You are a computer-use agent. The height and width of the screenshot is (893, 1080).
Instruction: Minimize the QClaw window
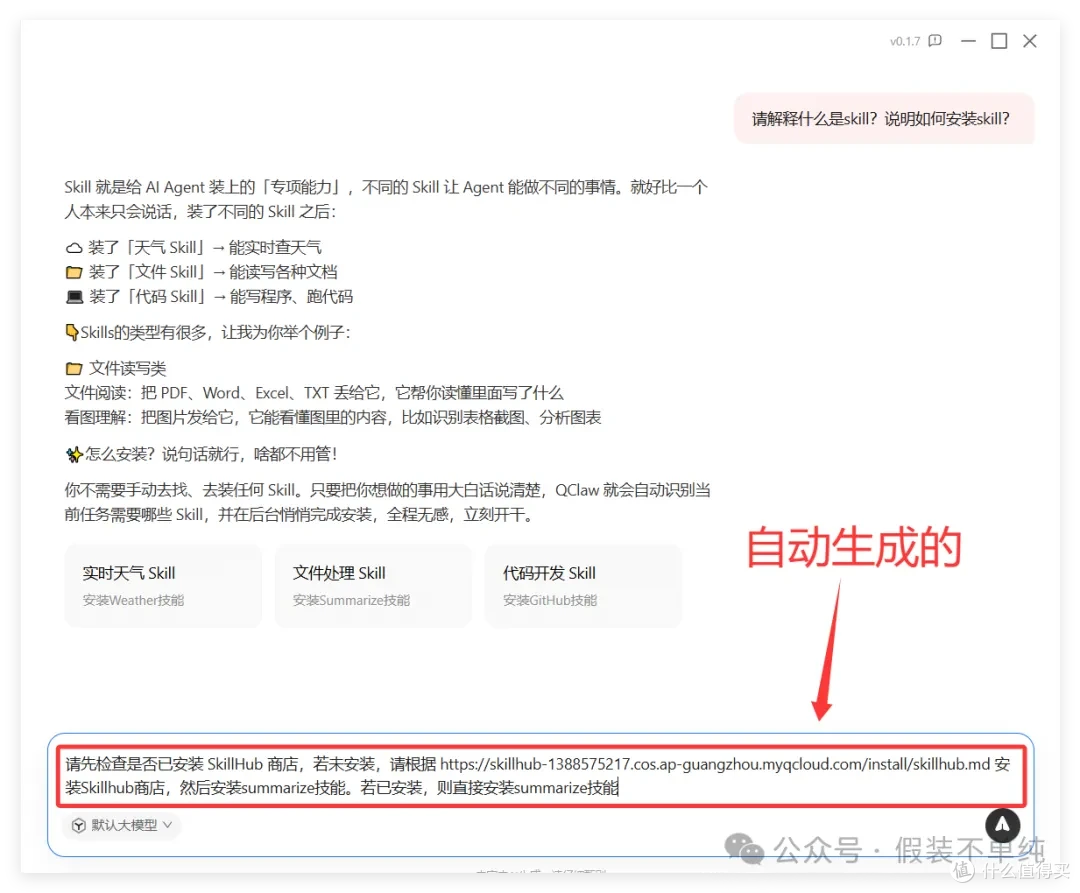[968, 41]
